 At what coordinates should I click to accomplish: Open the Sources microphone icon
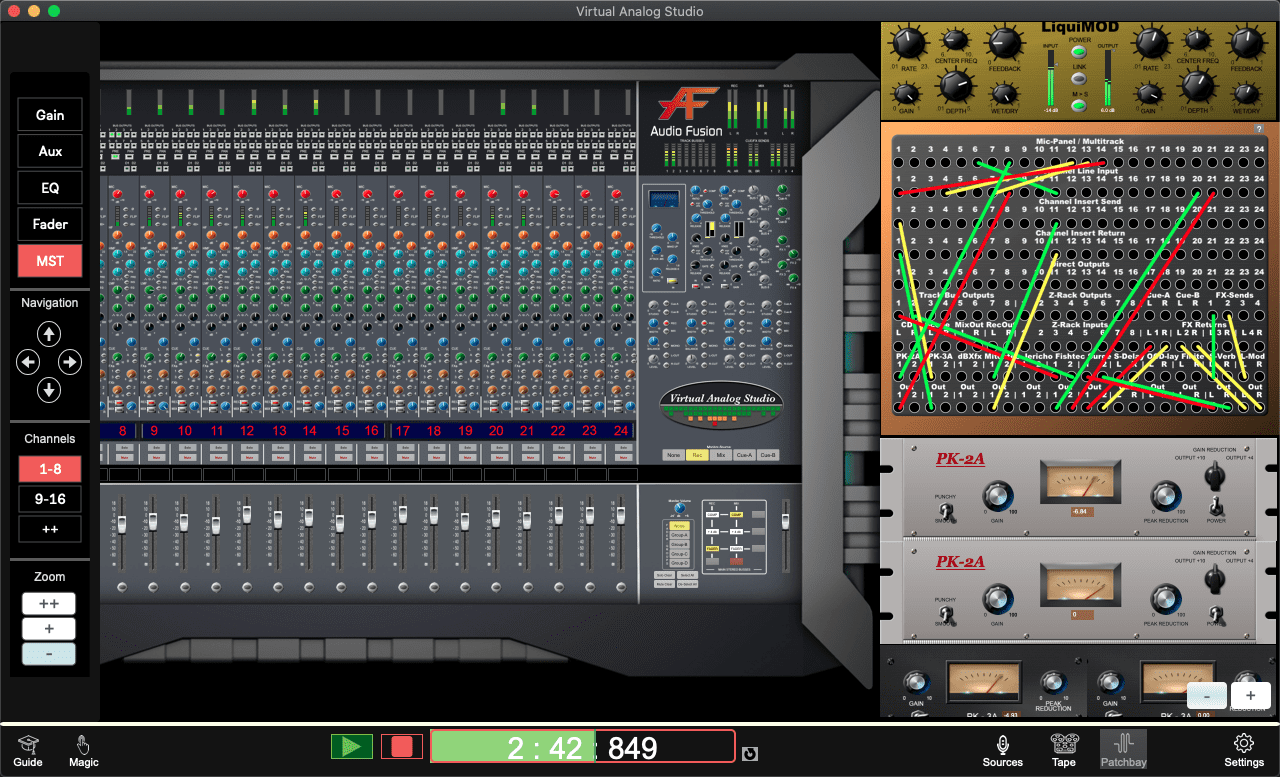point(1002,744)
